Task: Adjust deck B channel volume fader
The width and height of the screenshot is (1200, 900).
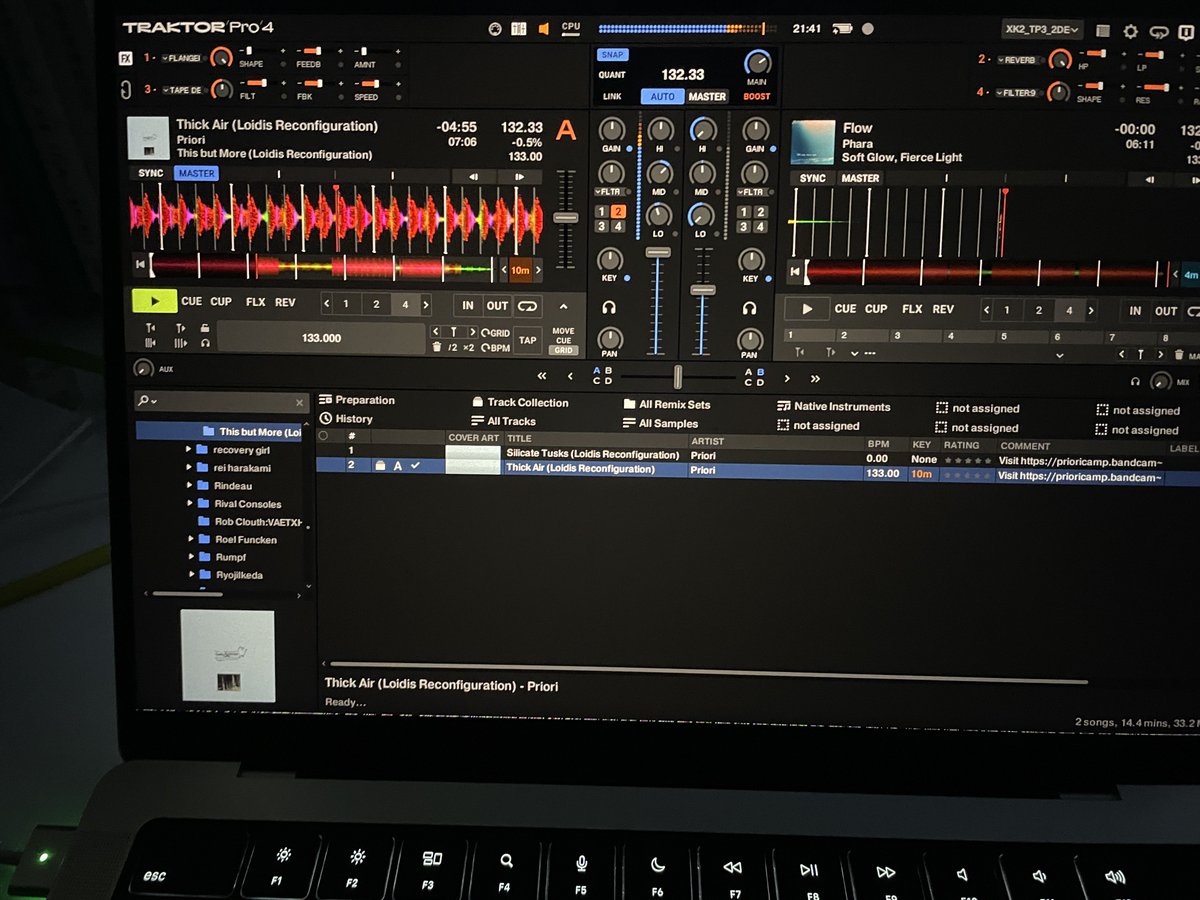Action: coord(703,290)
